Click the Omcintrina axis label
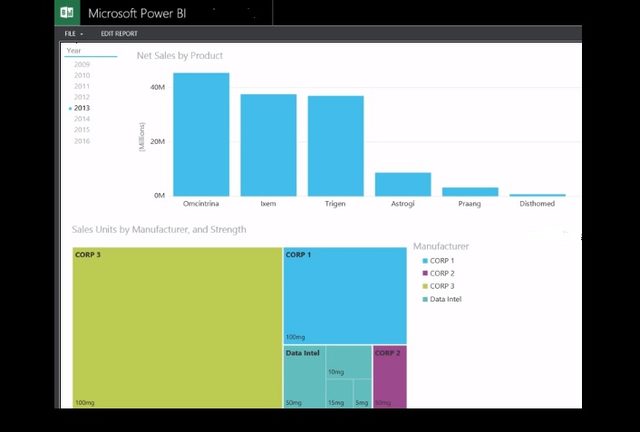Image resolution: width=640 pixels, height=432 pixels. pos(201,203)
